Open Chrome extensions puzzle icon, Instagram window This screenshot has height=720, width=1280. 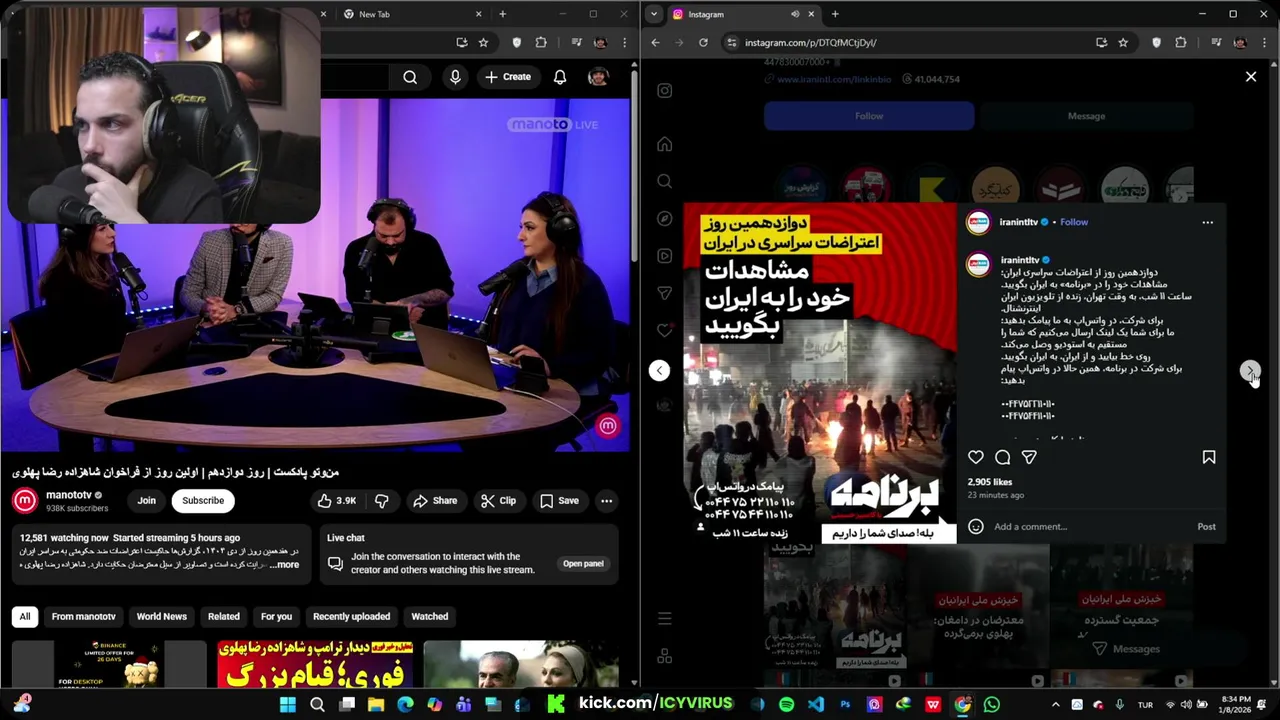1181,43
